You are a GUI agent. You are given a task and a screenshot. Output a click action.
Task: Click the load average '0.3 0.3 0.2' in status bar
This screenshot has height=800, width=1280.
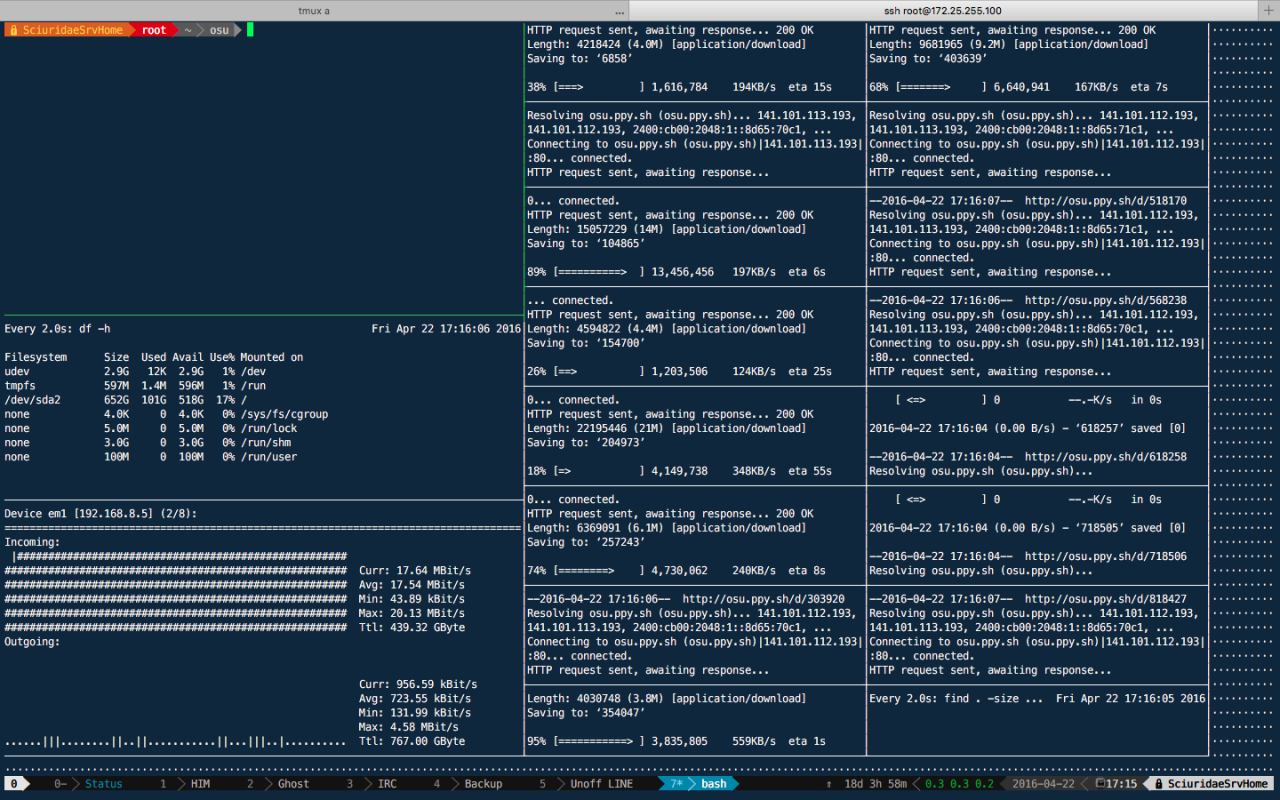(x=959, y=784)
